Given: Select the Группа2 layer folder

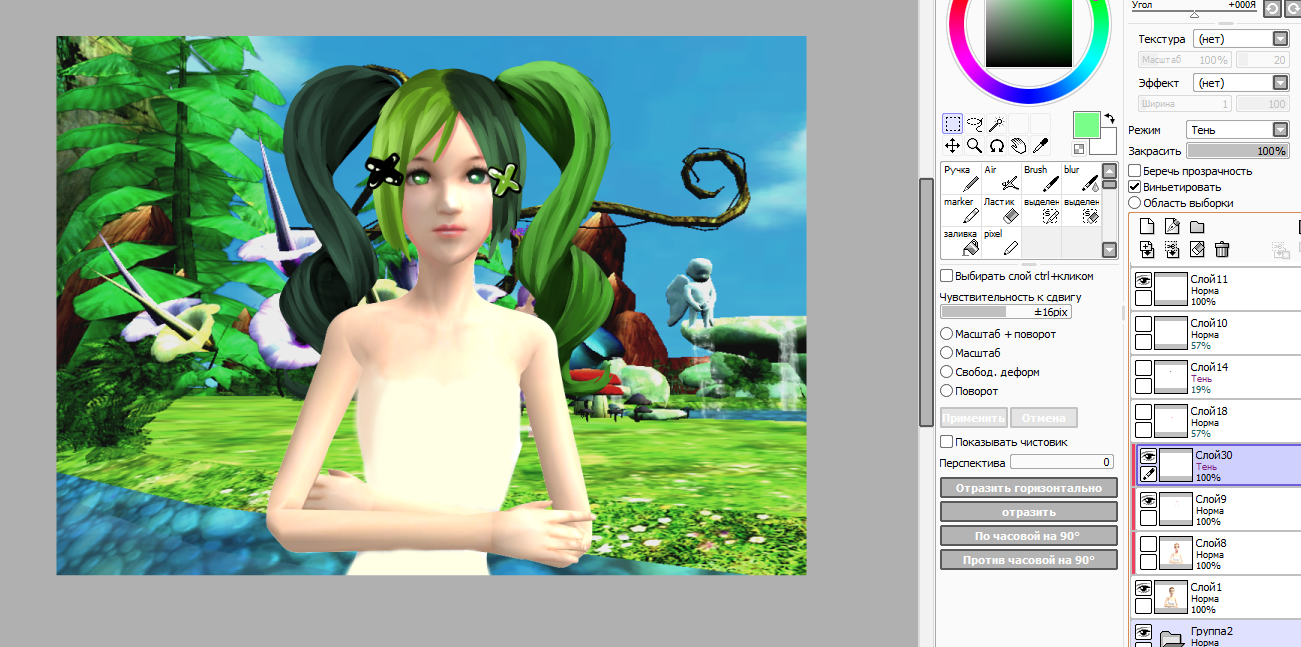Looking at the screenshot, I should click(1215, 634).
